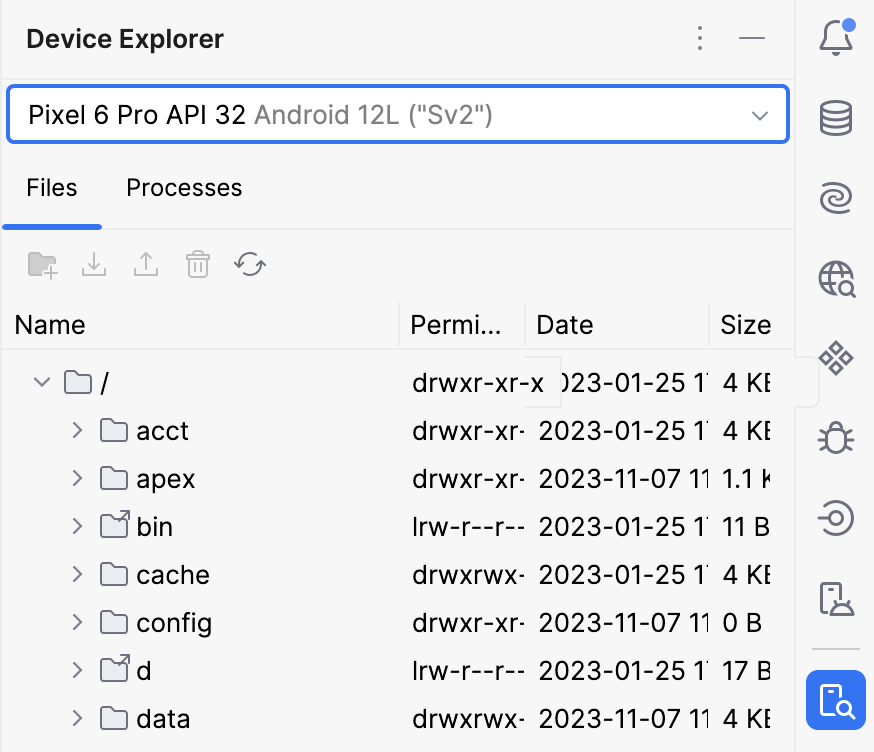Click the Synchronize refresh toolbar icon

(x=249, y=265)
